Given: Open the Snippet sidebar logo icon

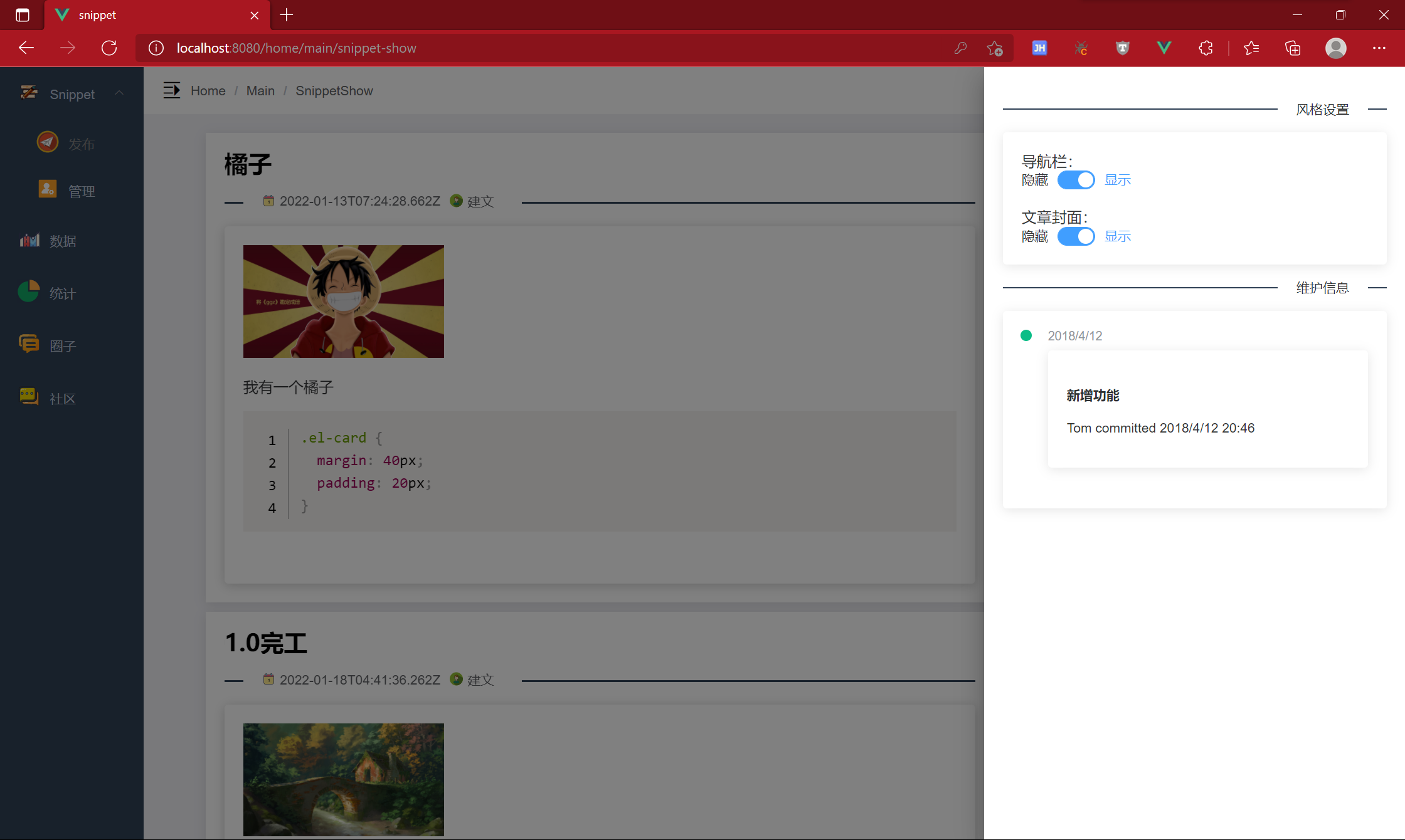Looking at the screenshot, I should click(29, 93).
